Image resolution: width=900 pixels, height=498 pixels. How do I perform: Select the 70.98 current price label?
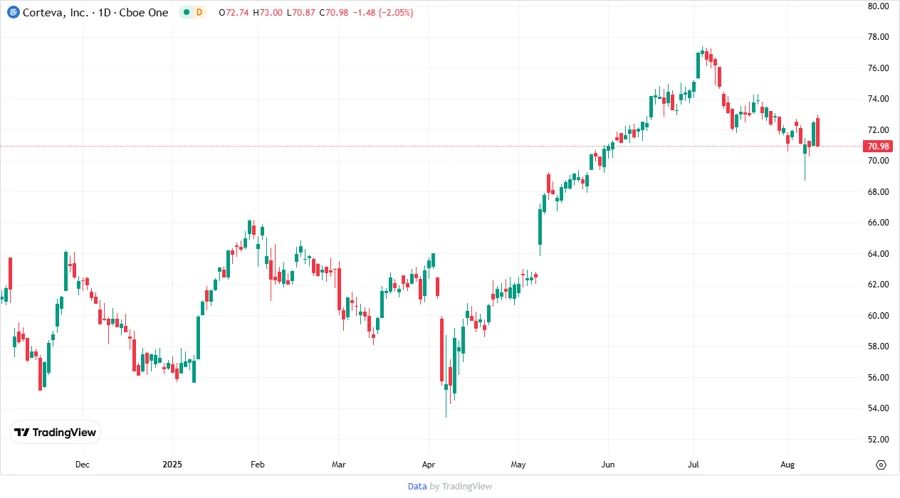[878, 146]
